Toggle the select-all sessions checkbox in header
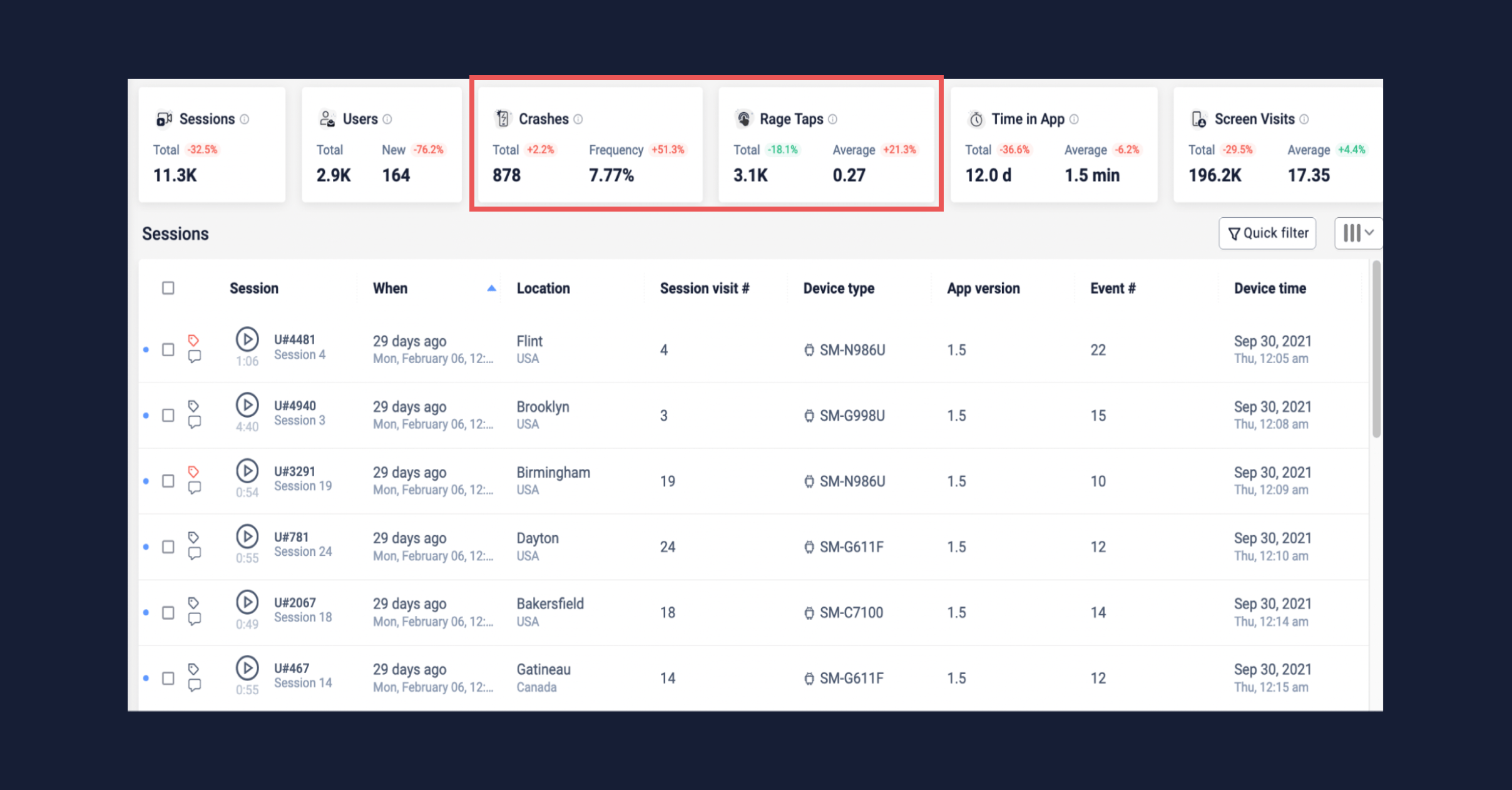The image size is (1512, 790). (x=168, y=288)
